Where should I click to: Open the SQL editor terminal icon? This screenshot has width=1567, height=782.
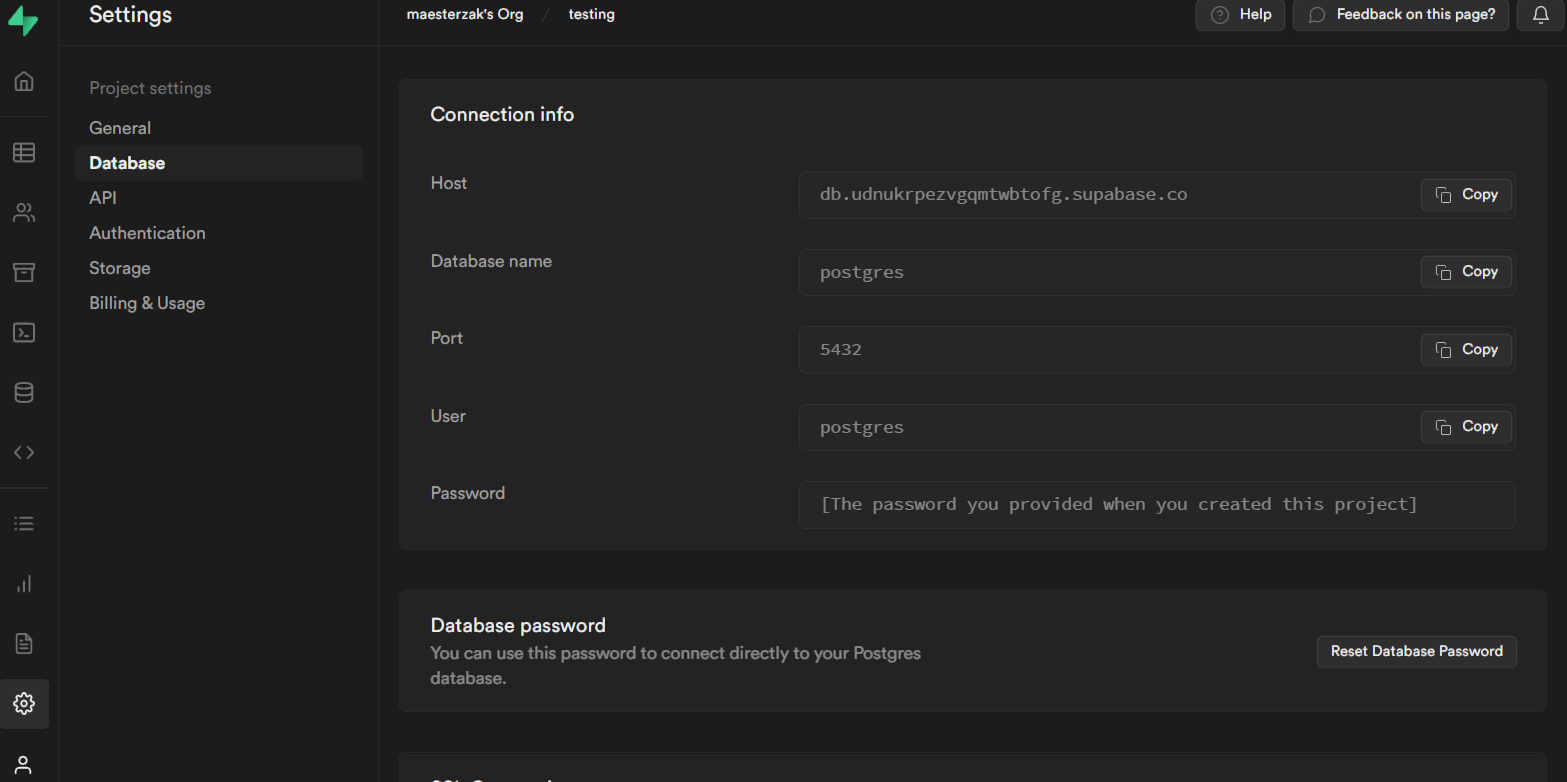pos(24,332)
